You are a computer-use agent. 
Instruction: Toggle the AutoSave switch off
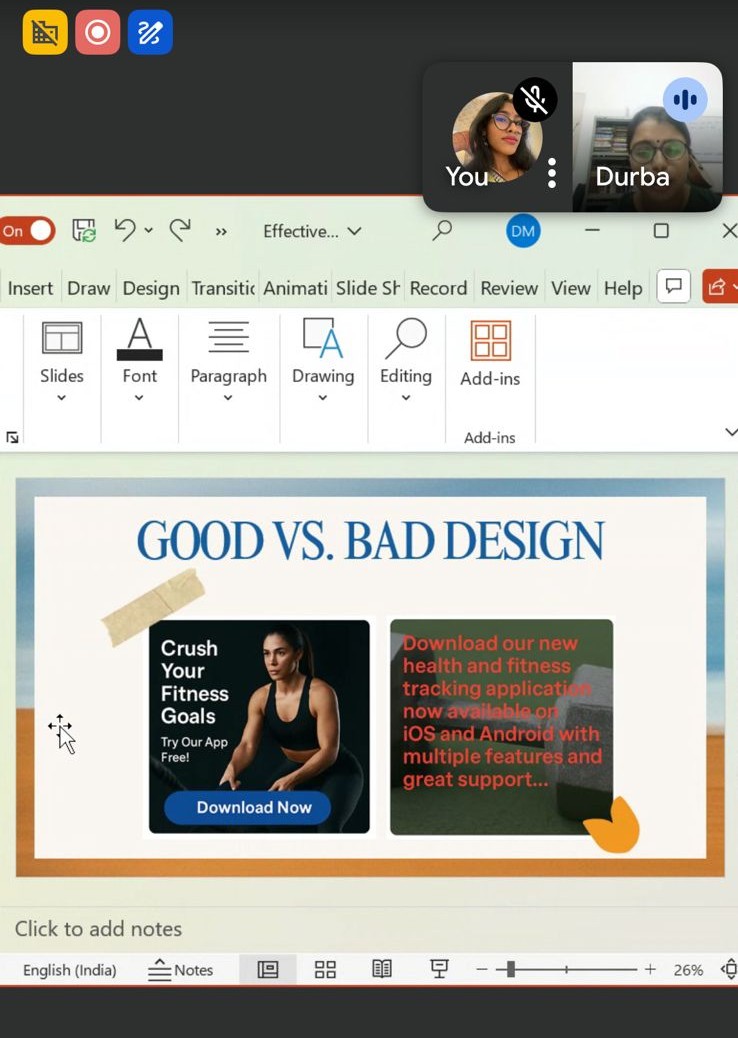(27, 231)
